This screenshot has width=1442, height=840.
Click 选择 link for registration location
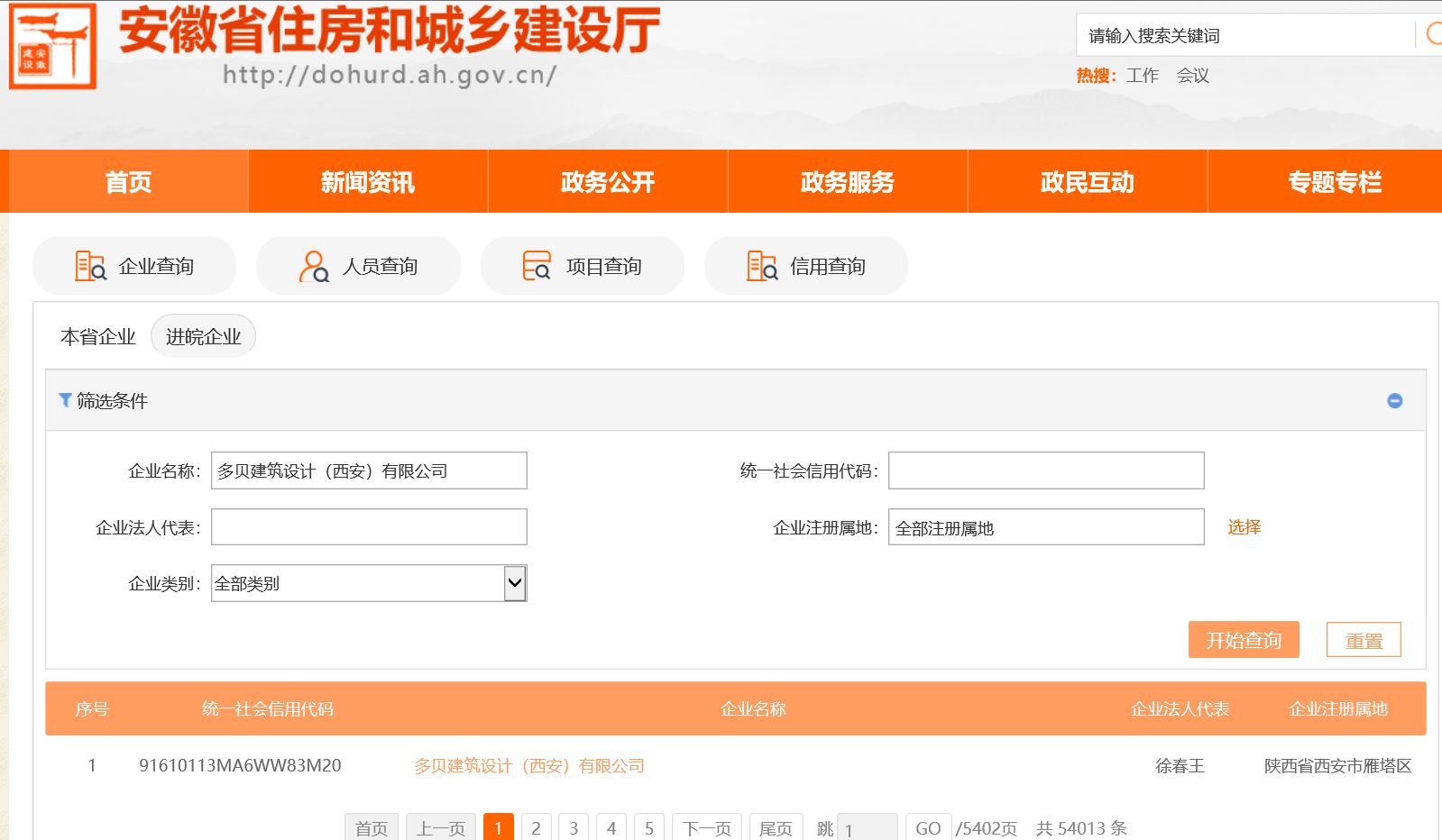(1244, 527)
